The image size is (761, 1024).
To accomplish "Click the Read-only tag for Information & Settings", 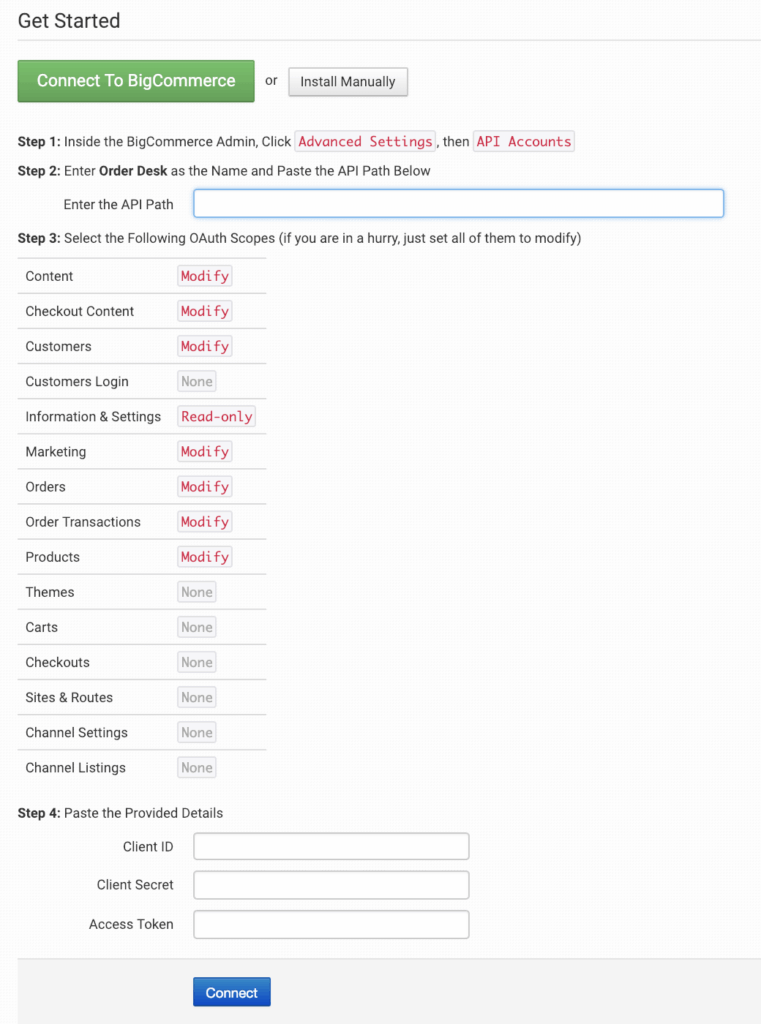I will click(x=217, y=416).
